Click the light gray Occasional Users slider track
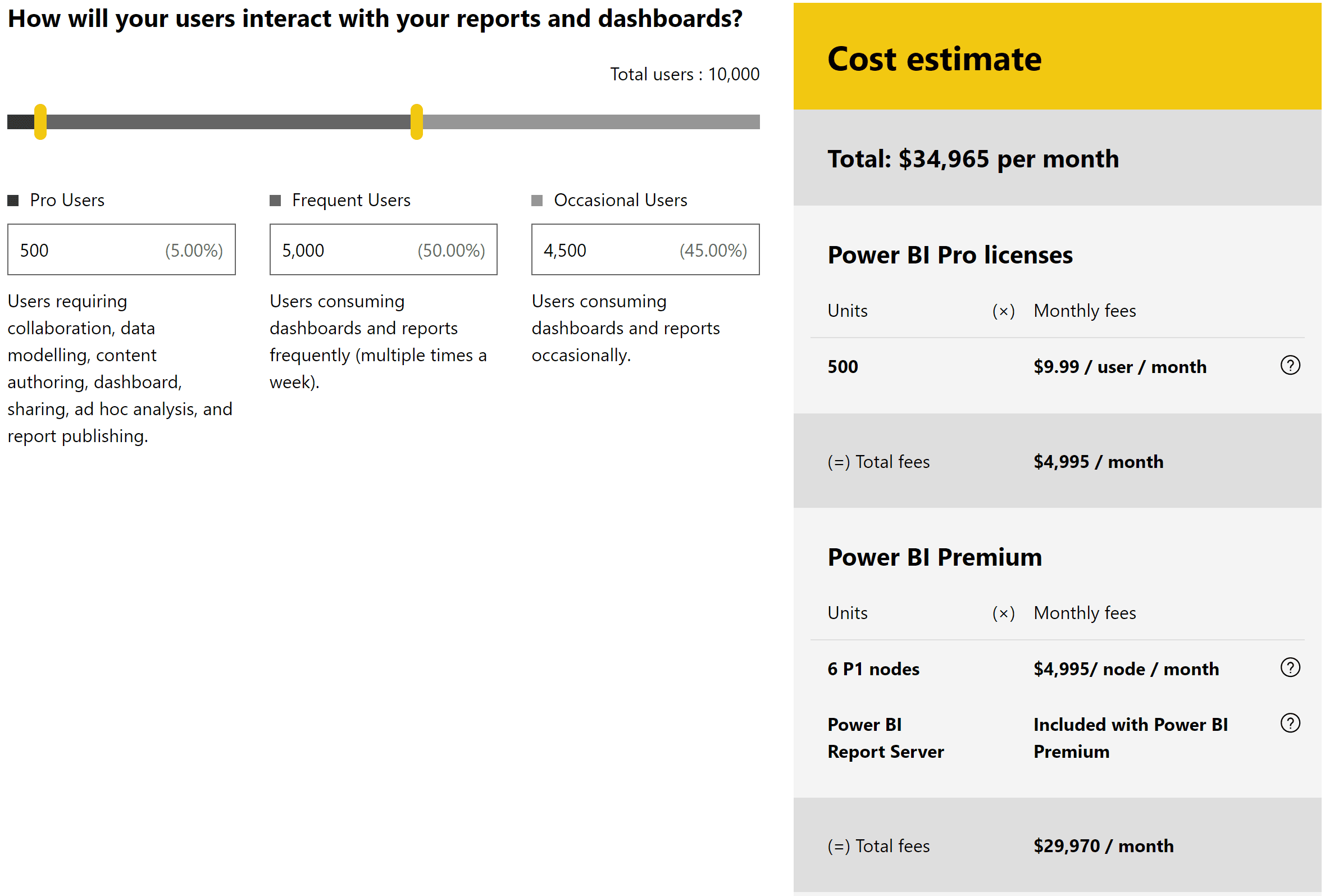 coord(591,121)
